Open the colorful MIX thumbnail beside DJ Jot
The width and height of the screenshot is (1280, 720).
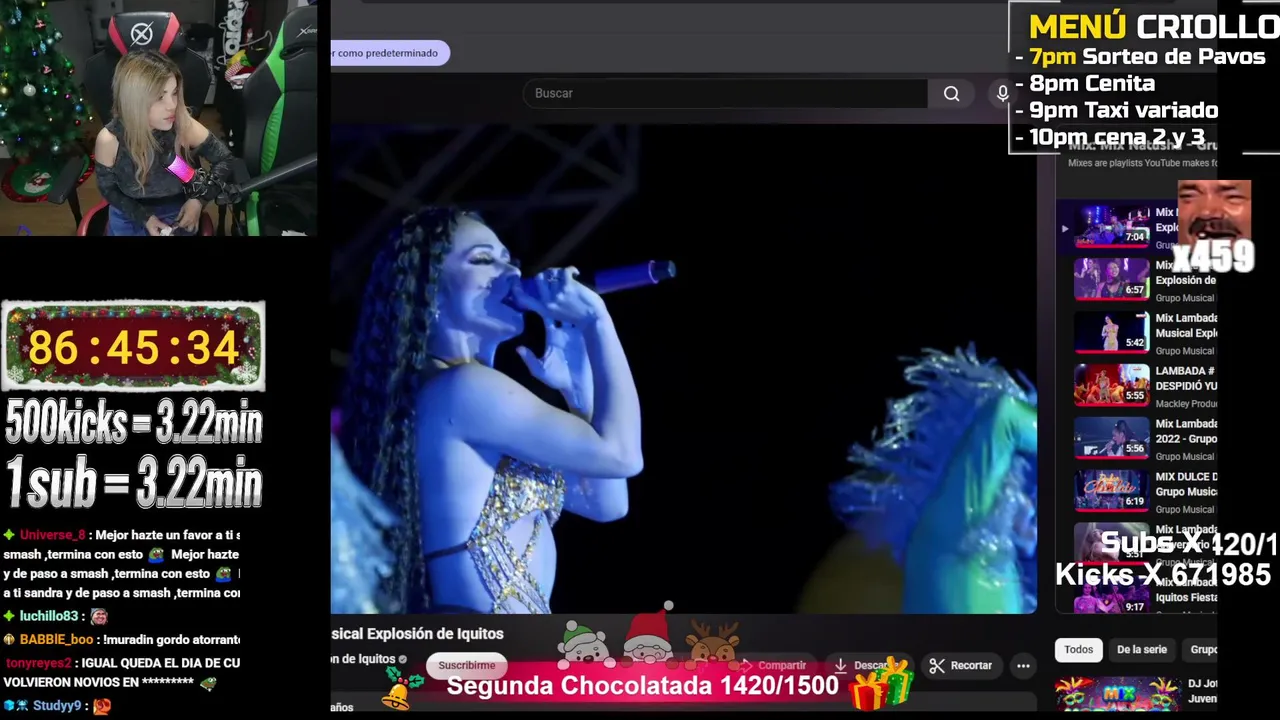pyautogui.click(x=1117, y=696)
